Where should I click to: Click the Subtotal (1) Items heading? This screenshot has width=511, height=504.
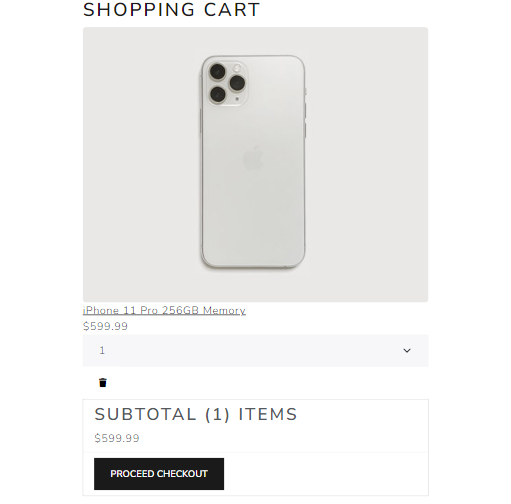[196, 414]
